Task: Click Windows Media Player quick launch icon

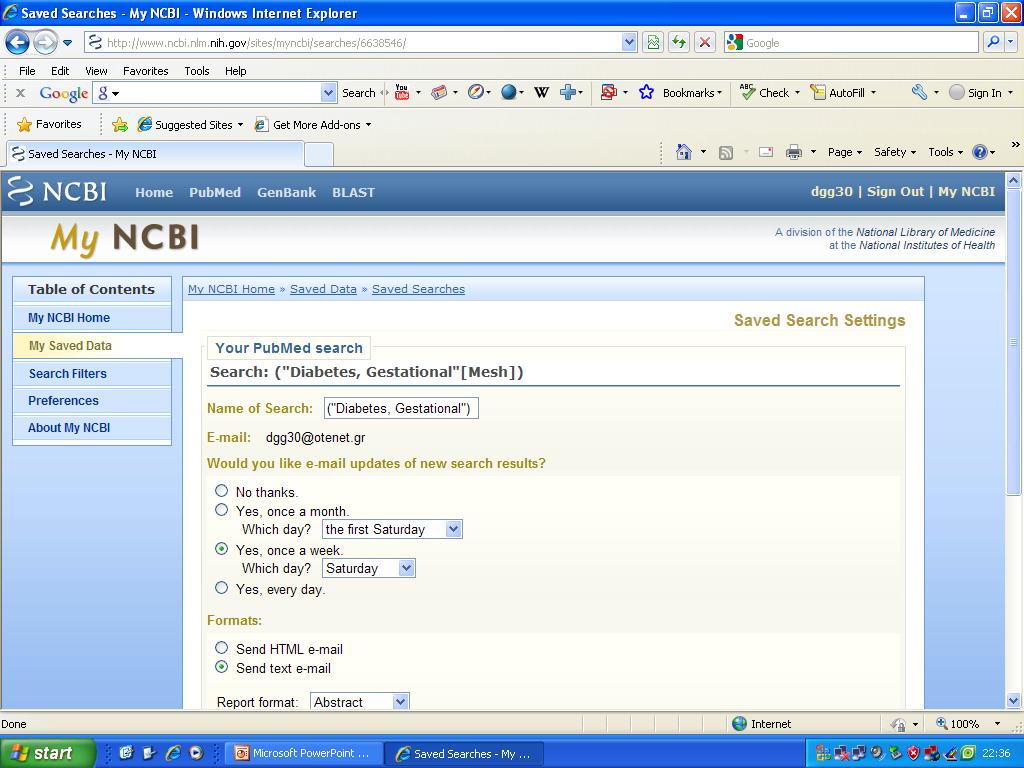Action: click(196, 753)
